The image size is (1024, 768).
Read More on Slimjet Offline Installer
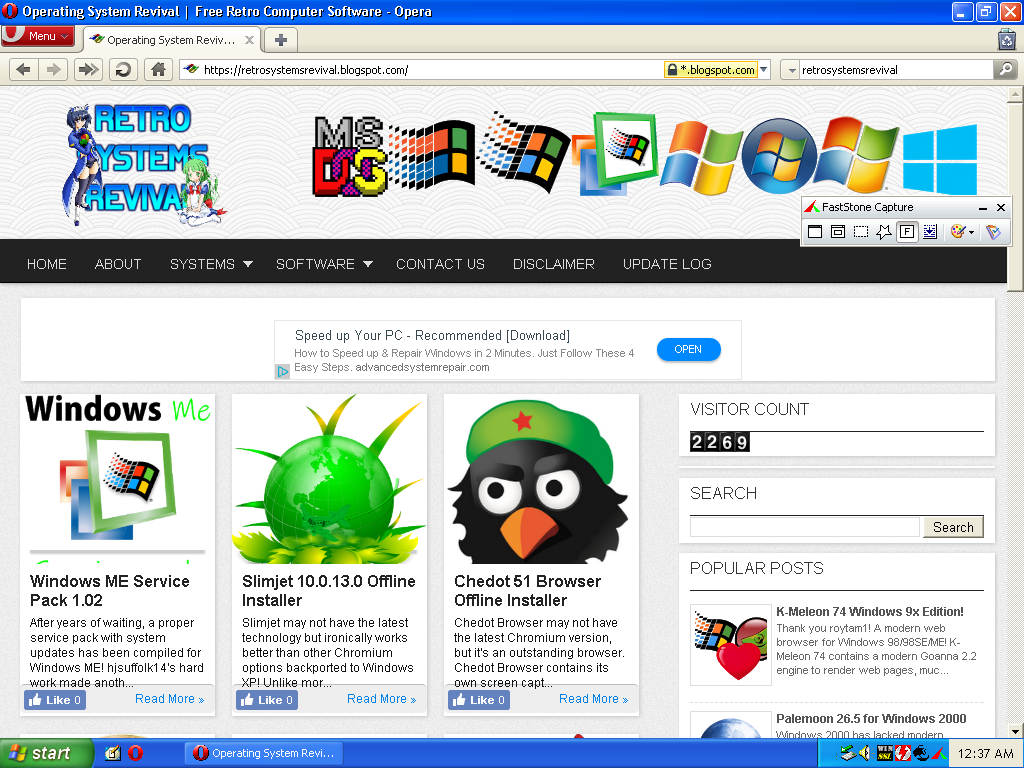[381, 699]
